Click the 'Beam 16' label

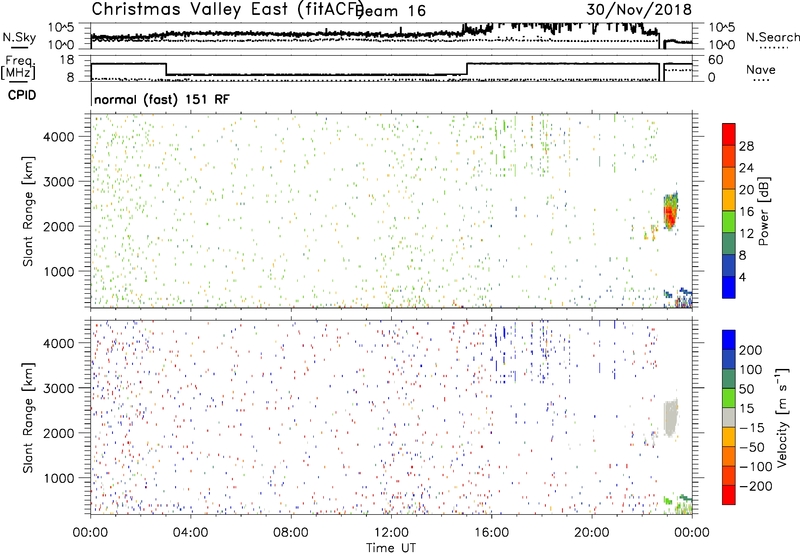[391, 11]
